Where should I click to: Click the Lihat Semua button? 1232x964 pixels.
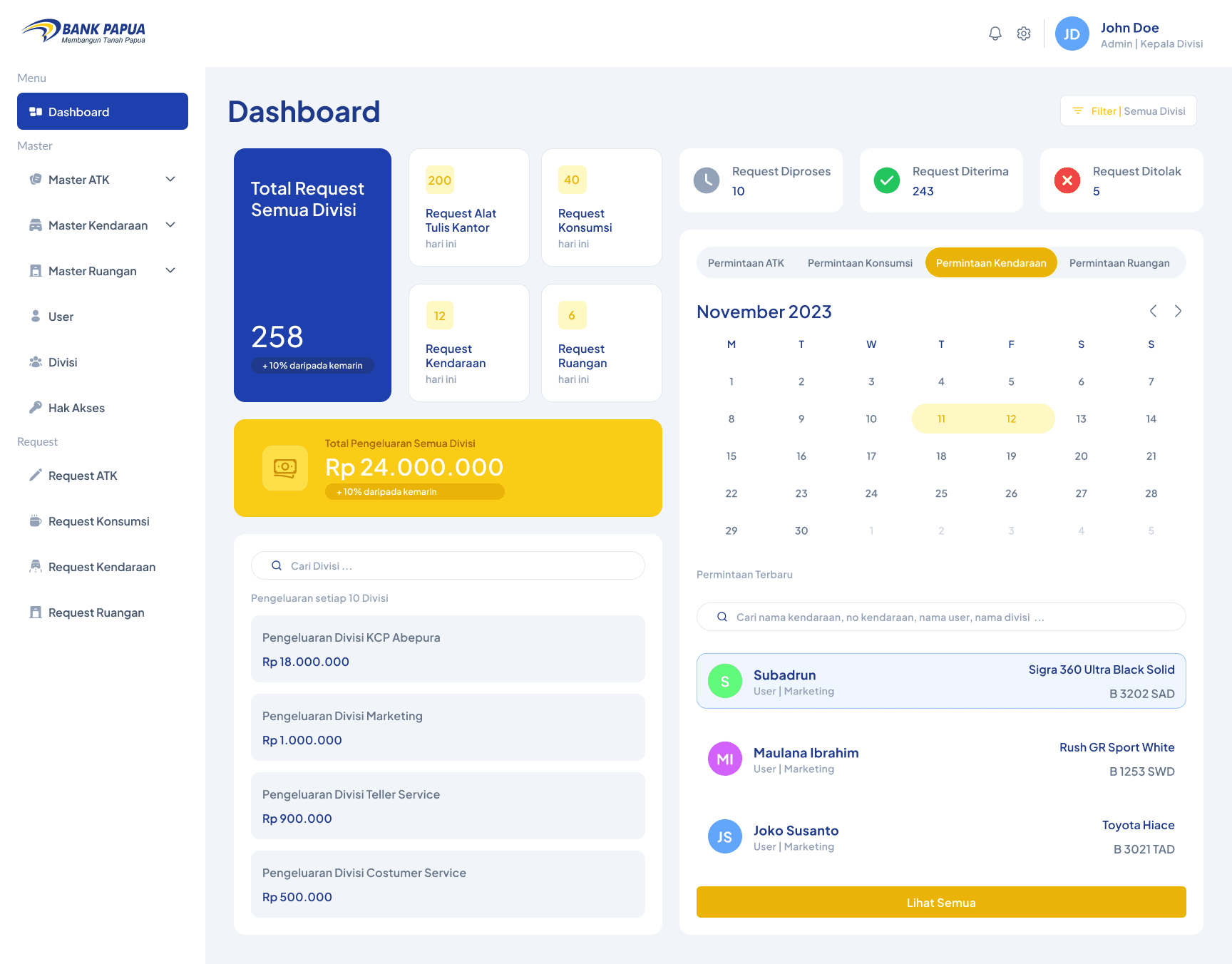[x=941, y=902]
